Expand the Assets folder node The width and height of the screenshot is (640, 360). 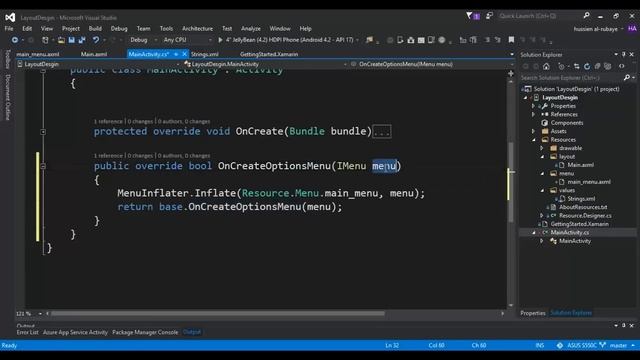click(534, 131)
